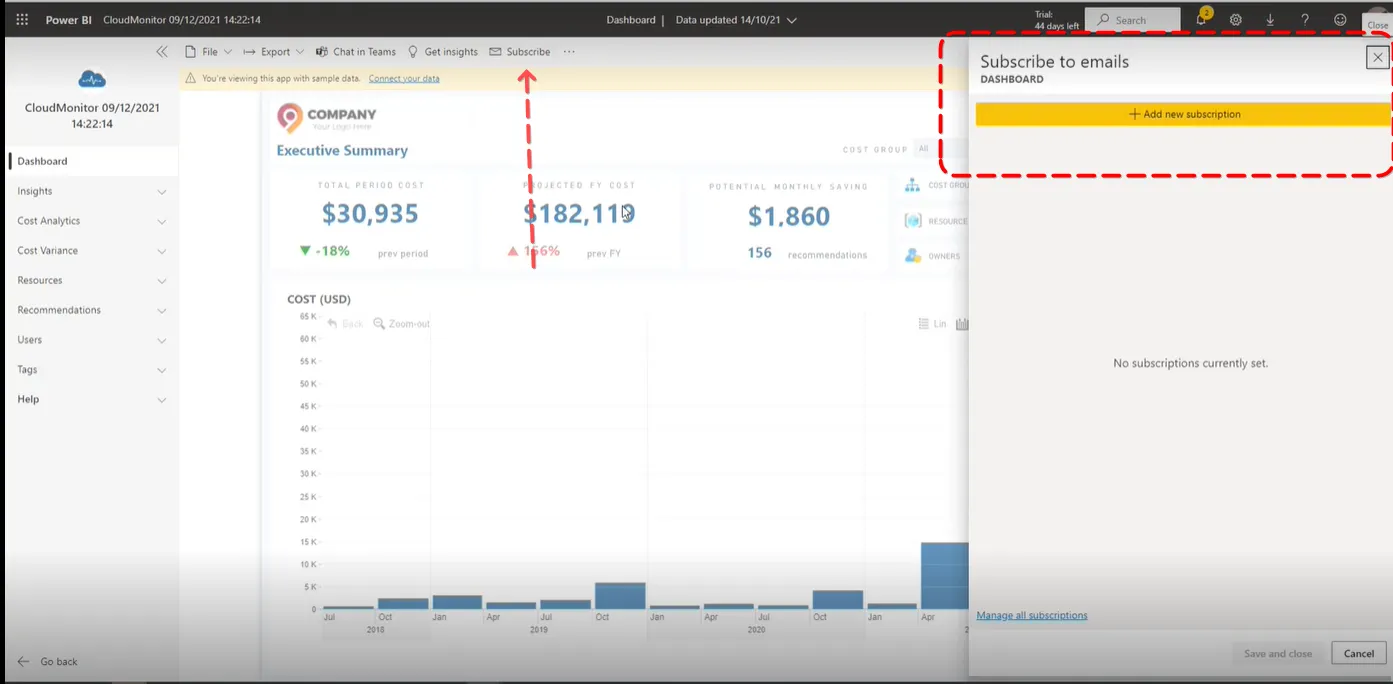The height and width of the screenshot is (684, 1393).
Task: Expand the Tags section
Action: pos(162,370)
